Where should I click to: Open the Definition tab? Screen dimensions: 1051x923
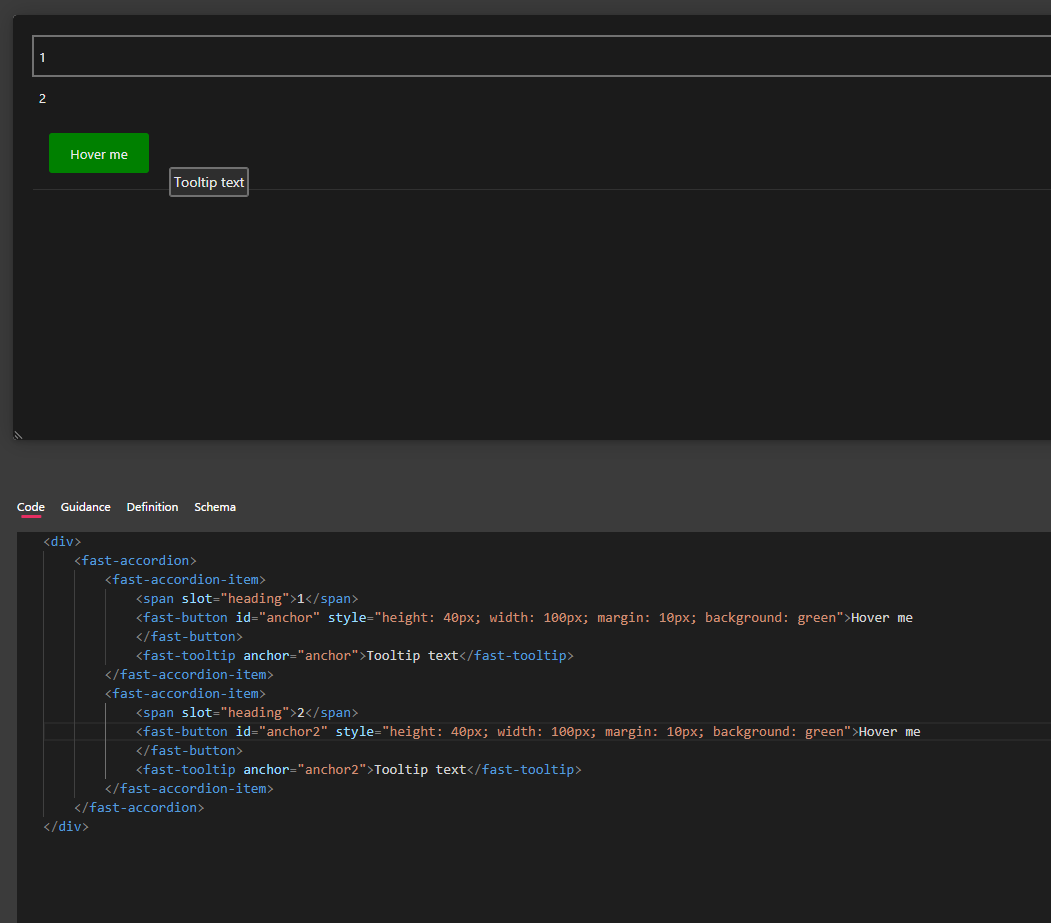pyautogui.click(x=152, y=507)
